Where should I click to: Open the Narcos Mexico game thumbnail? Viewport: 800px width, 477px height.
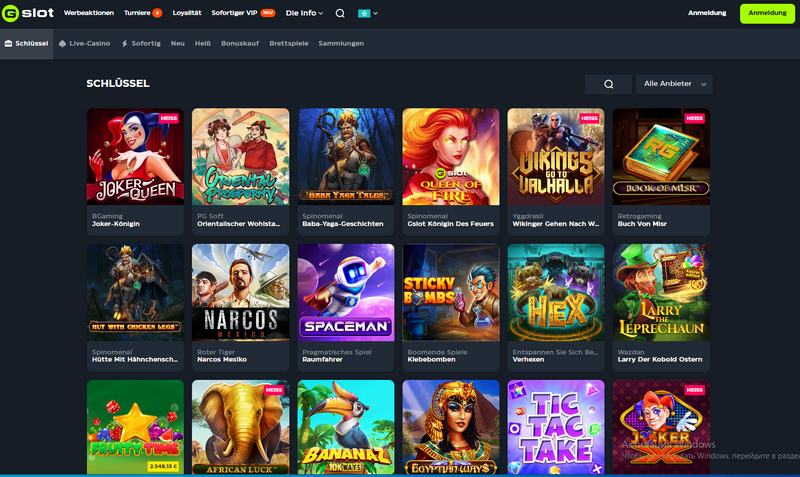240,292
